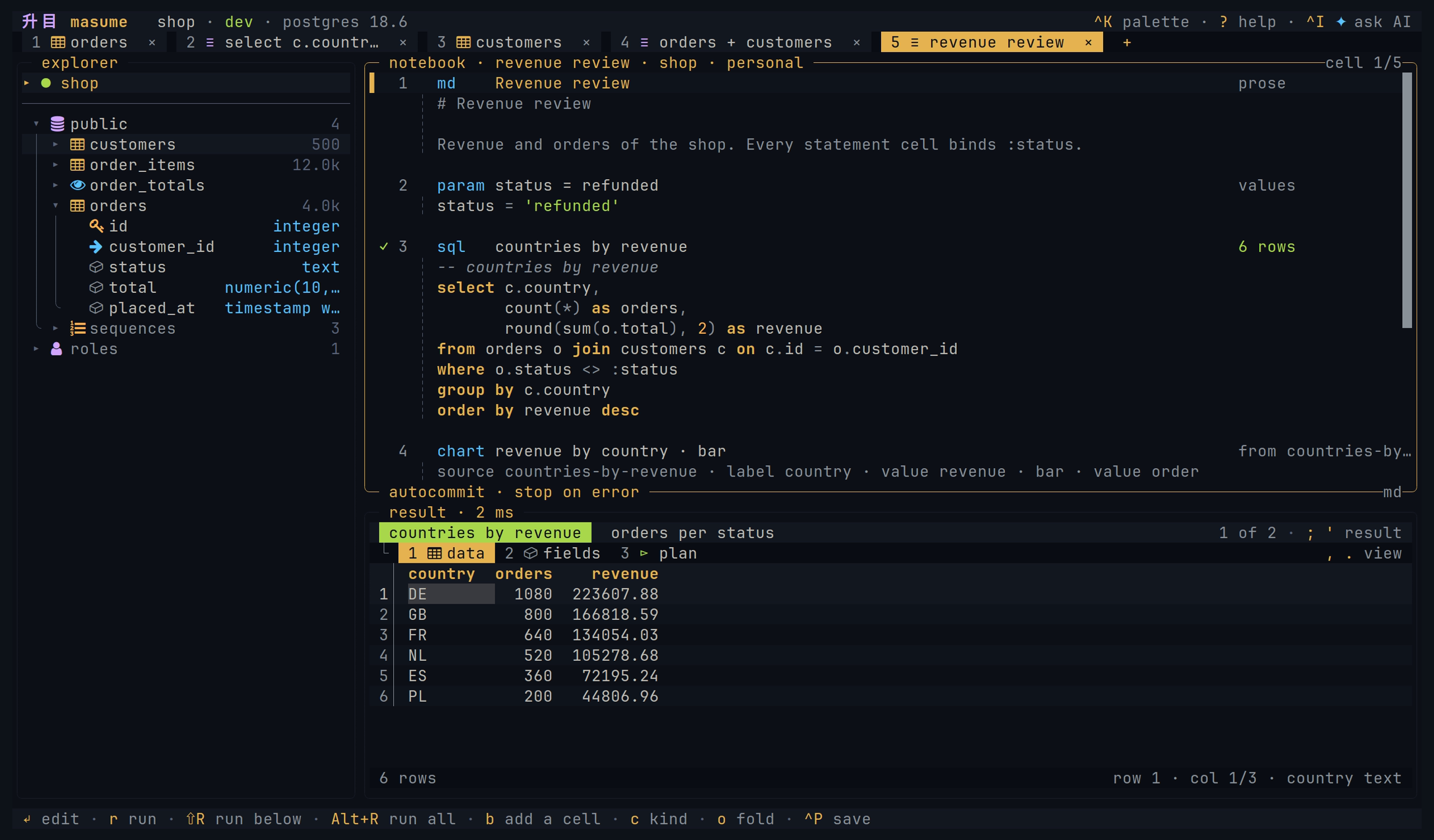Click the foreign key arrow beside customer_id

96,247
